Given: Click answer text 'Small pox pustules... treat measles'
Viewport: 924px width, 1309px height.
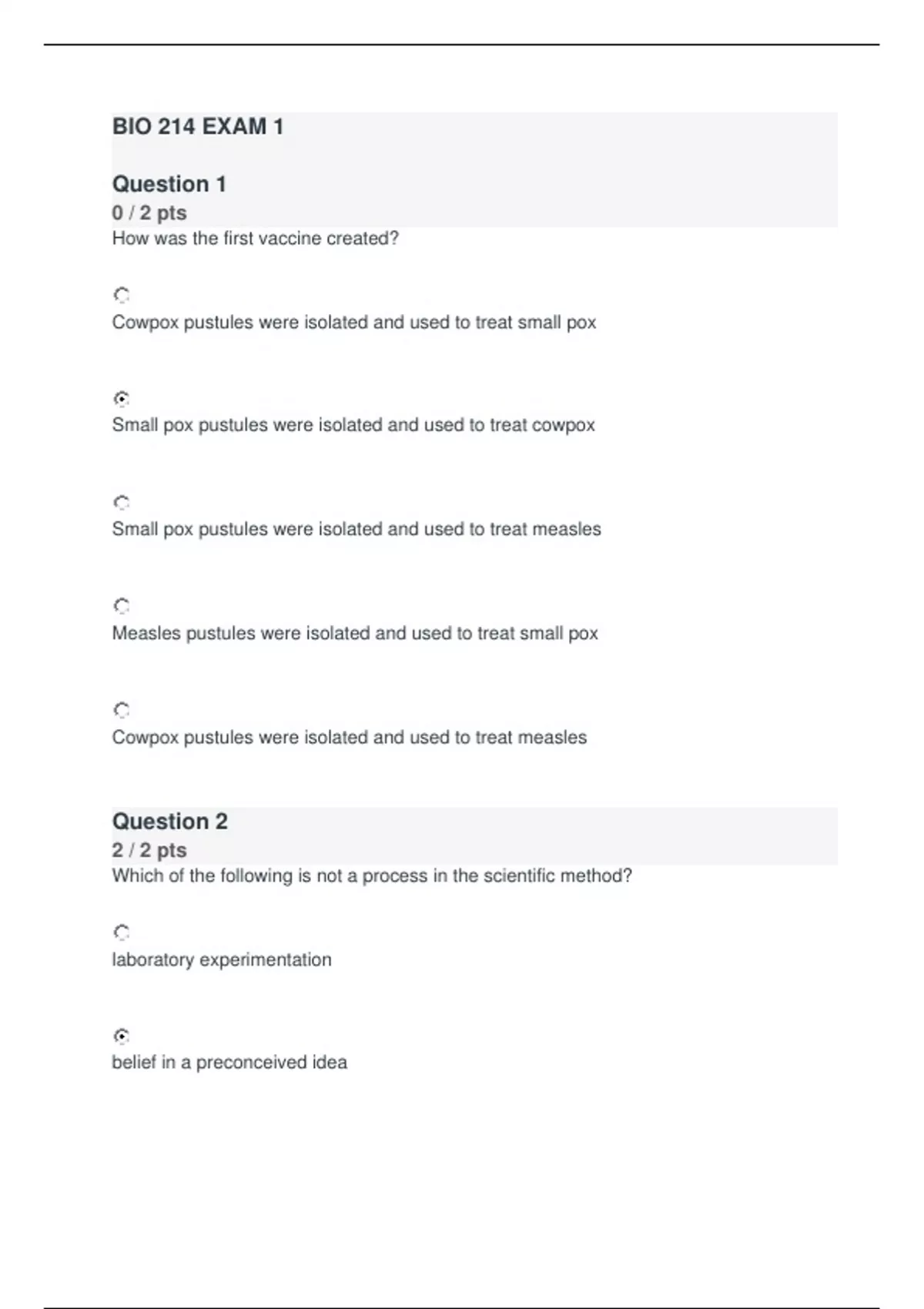Looking at the screenshot, I should 357,529.
